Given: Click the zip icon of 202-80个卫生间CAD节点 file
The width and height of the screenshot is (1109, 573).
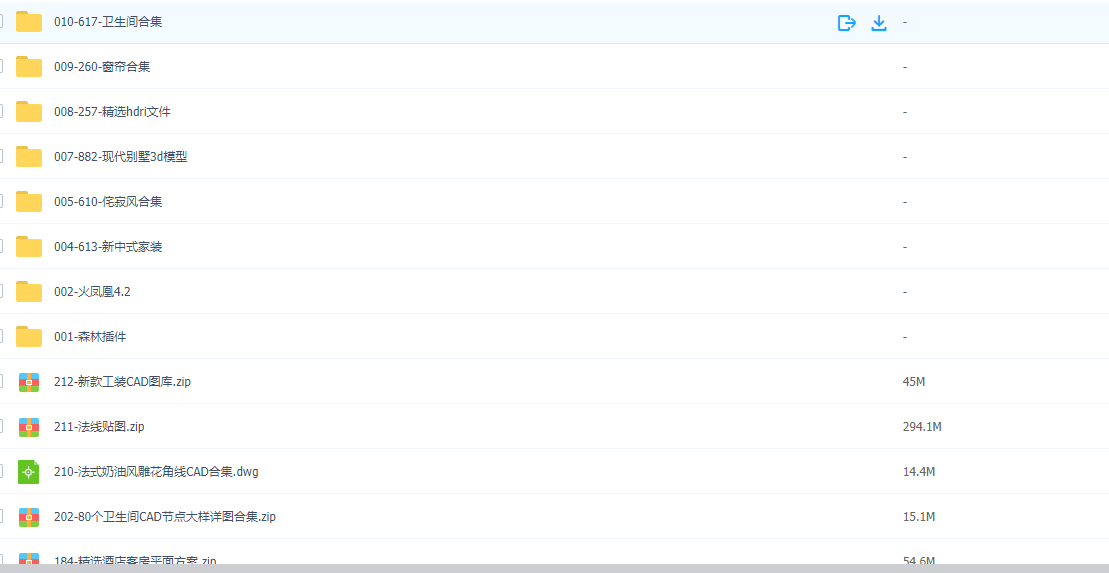Looking at the screenshot, I should pyautogui.click(x=29, y=517).
